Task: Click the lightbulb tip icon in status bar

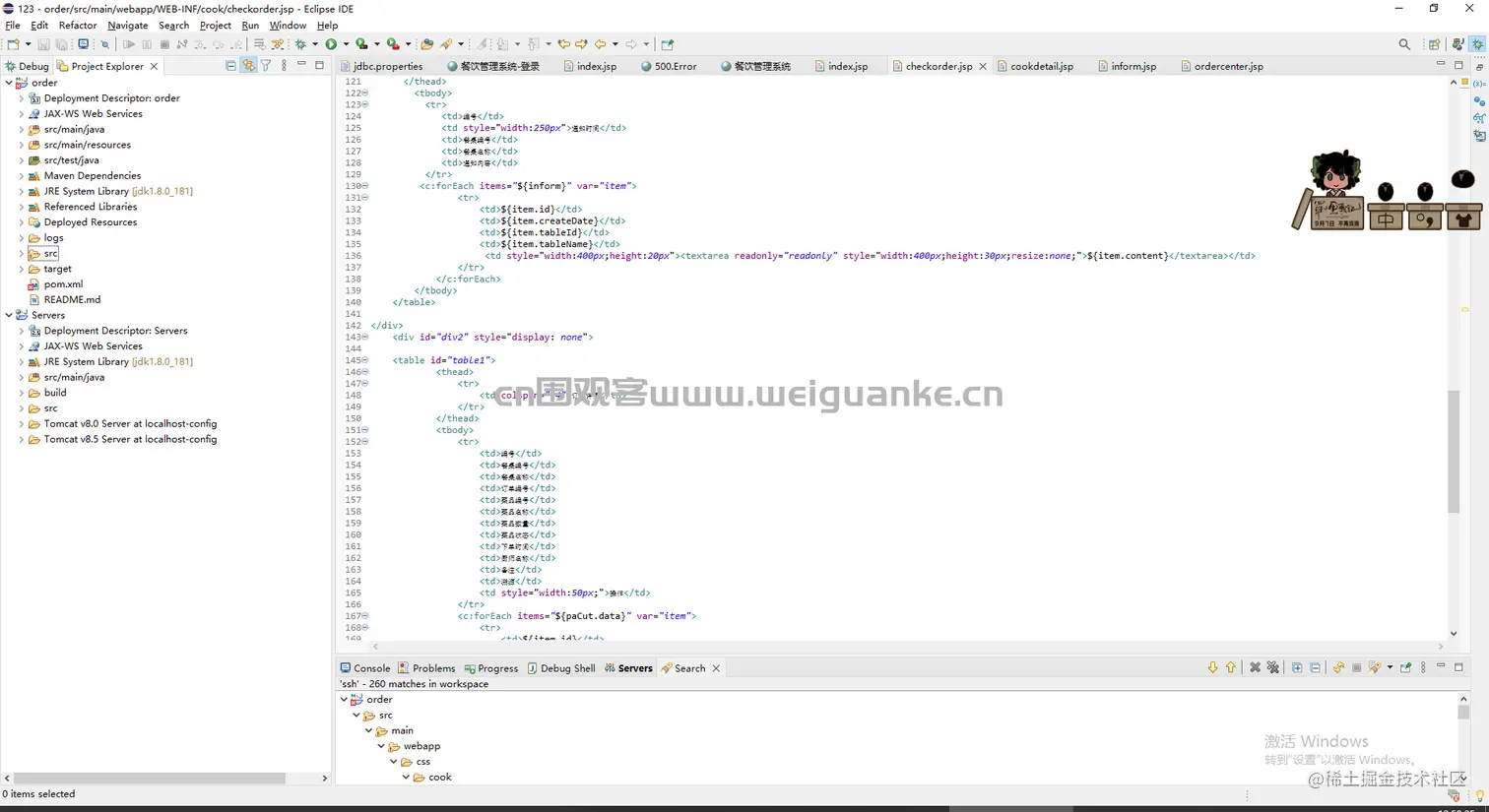Action: (1479, 794)
